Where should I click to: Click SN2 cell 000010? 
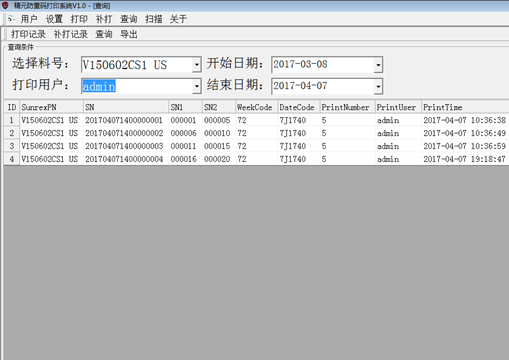point(219,133)
